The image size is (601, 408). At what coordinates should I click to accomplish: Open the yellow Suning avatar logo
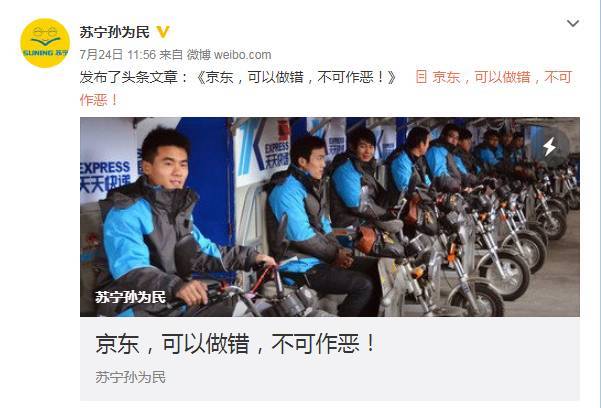pos(45,43)
